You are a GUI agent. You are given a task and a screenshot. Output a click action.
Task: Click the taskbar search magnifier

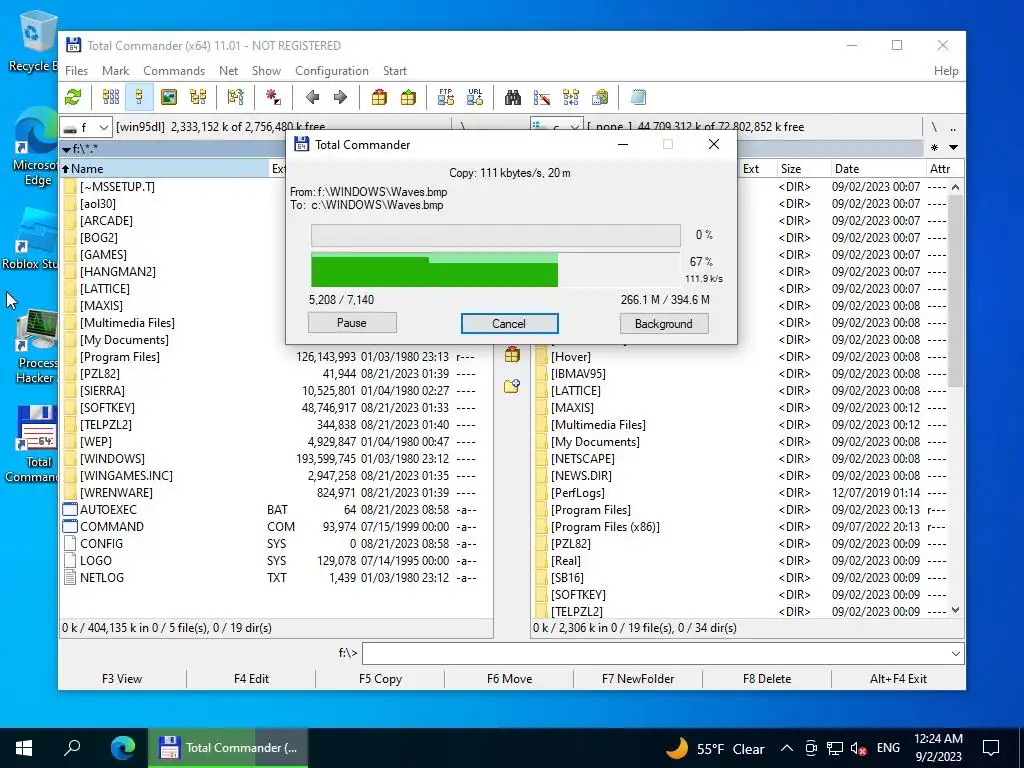[x=72, y=747]
